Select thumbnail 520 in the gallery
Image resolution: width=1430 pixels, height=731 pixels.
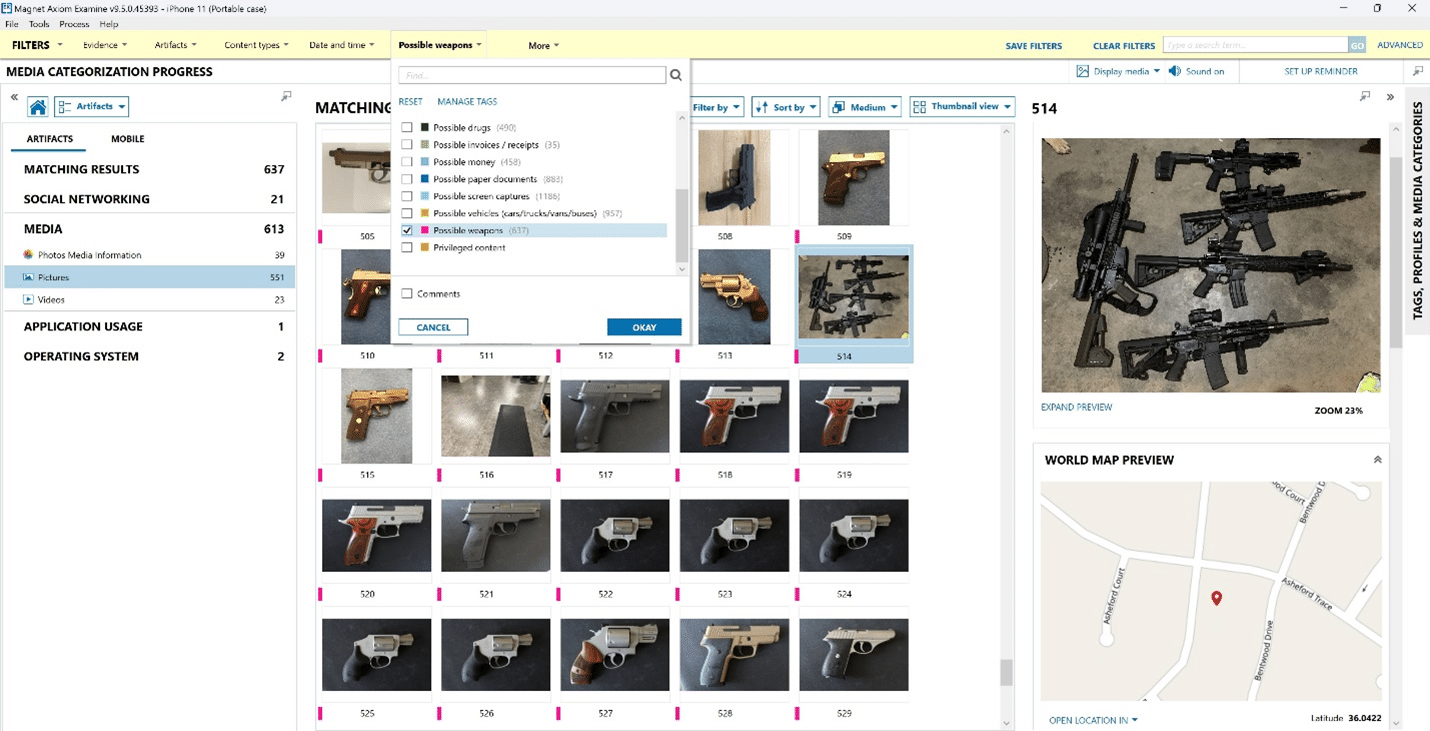(x=376, y=534)
